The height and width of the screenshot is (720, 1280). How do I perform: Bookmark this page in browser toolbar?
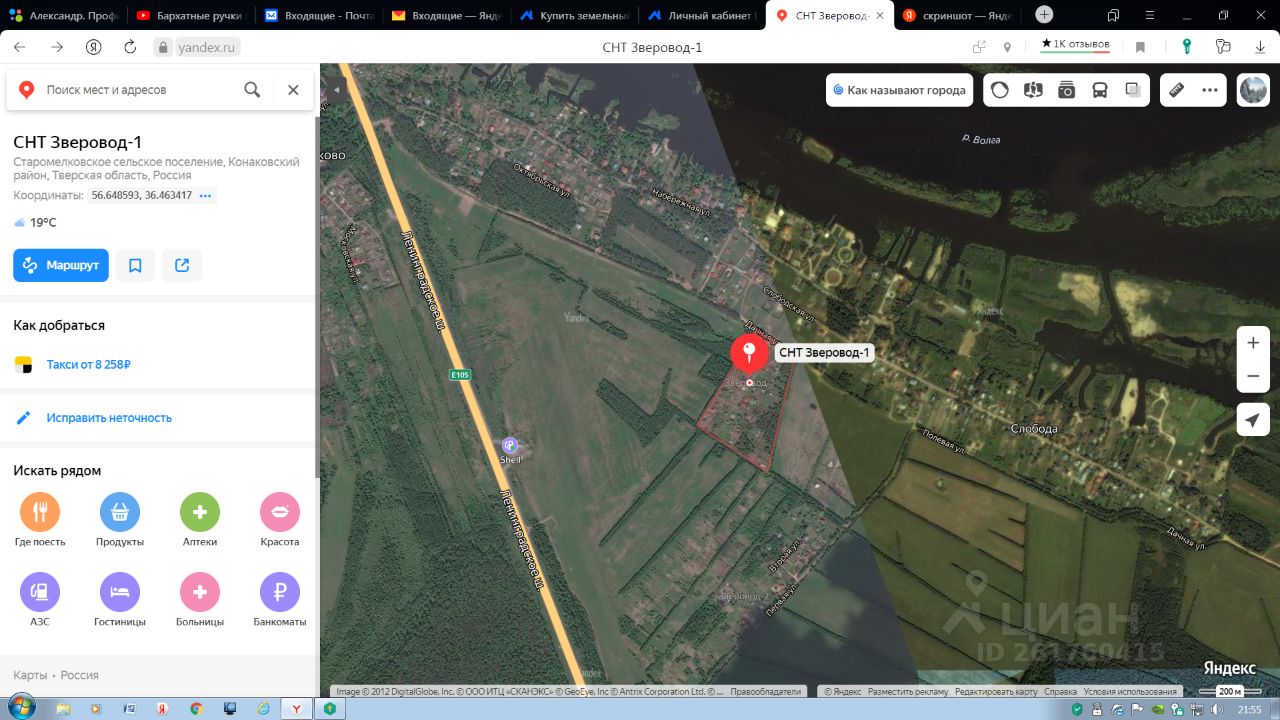pos(1140,47)
